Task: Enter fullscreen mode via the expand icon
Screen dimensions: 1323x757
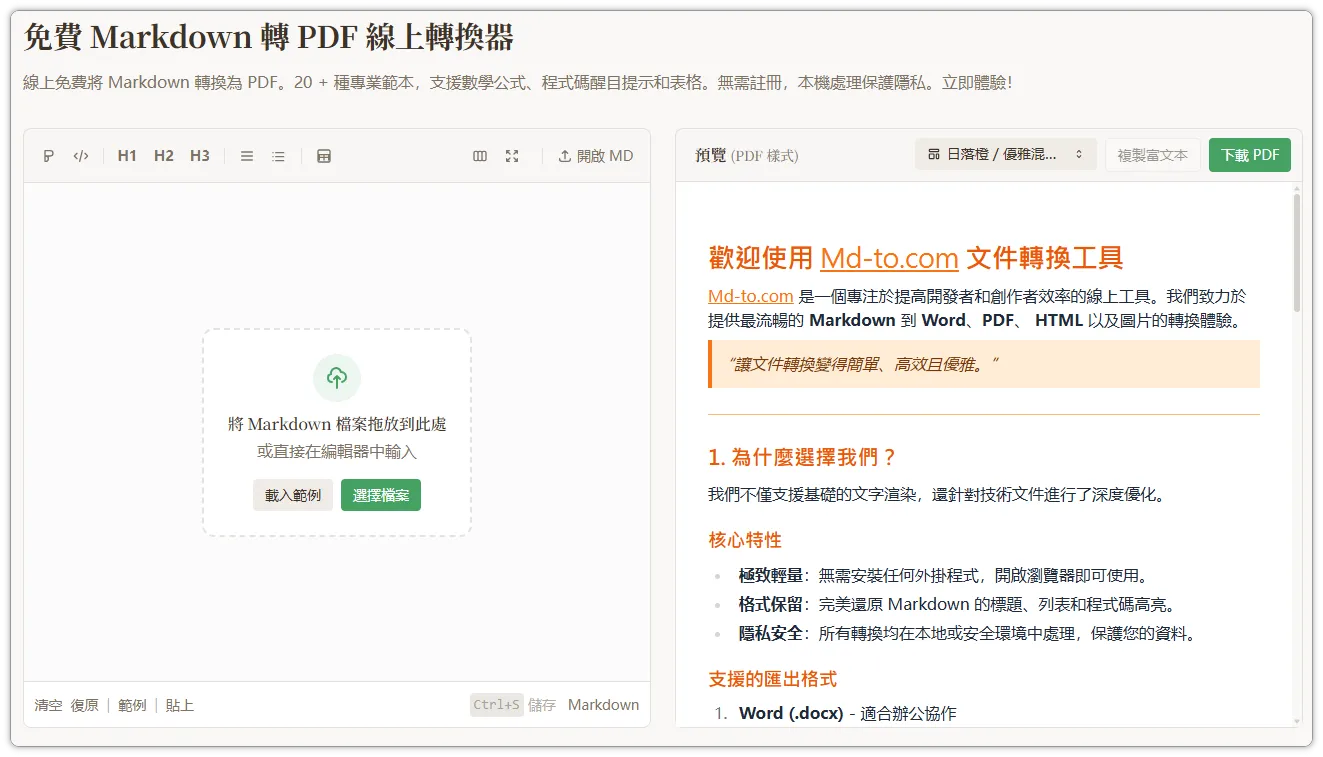Action: [512, 155]
